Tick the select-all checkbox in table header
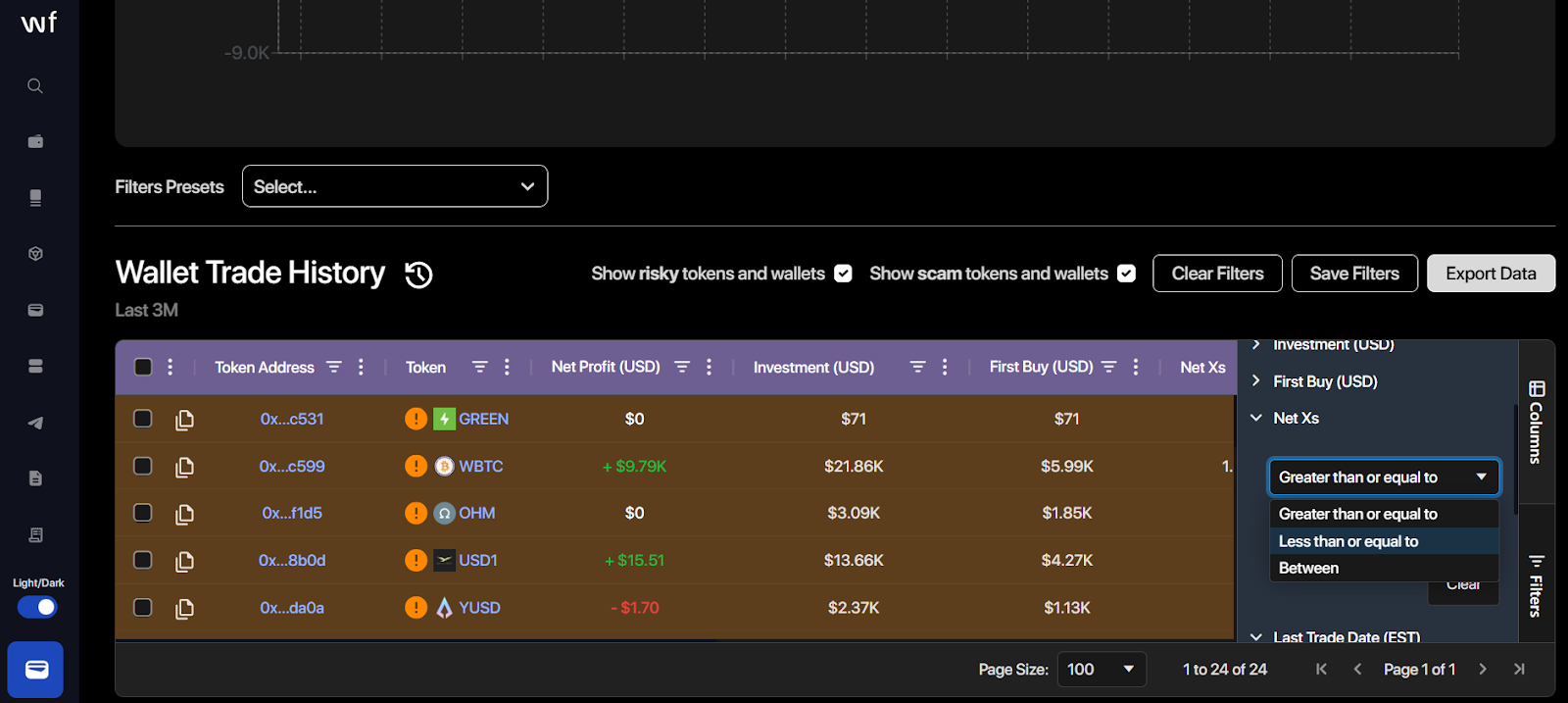The image size is (1568, 703). click(143, 367)
